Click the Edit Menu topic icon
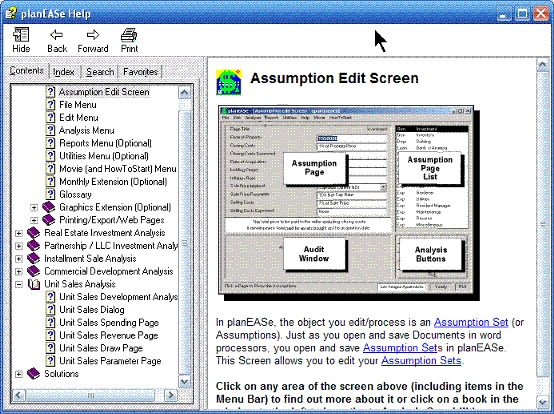The image size is (554, 414). point(51,117)
